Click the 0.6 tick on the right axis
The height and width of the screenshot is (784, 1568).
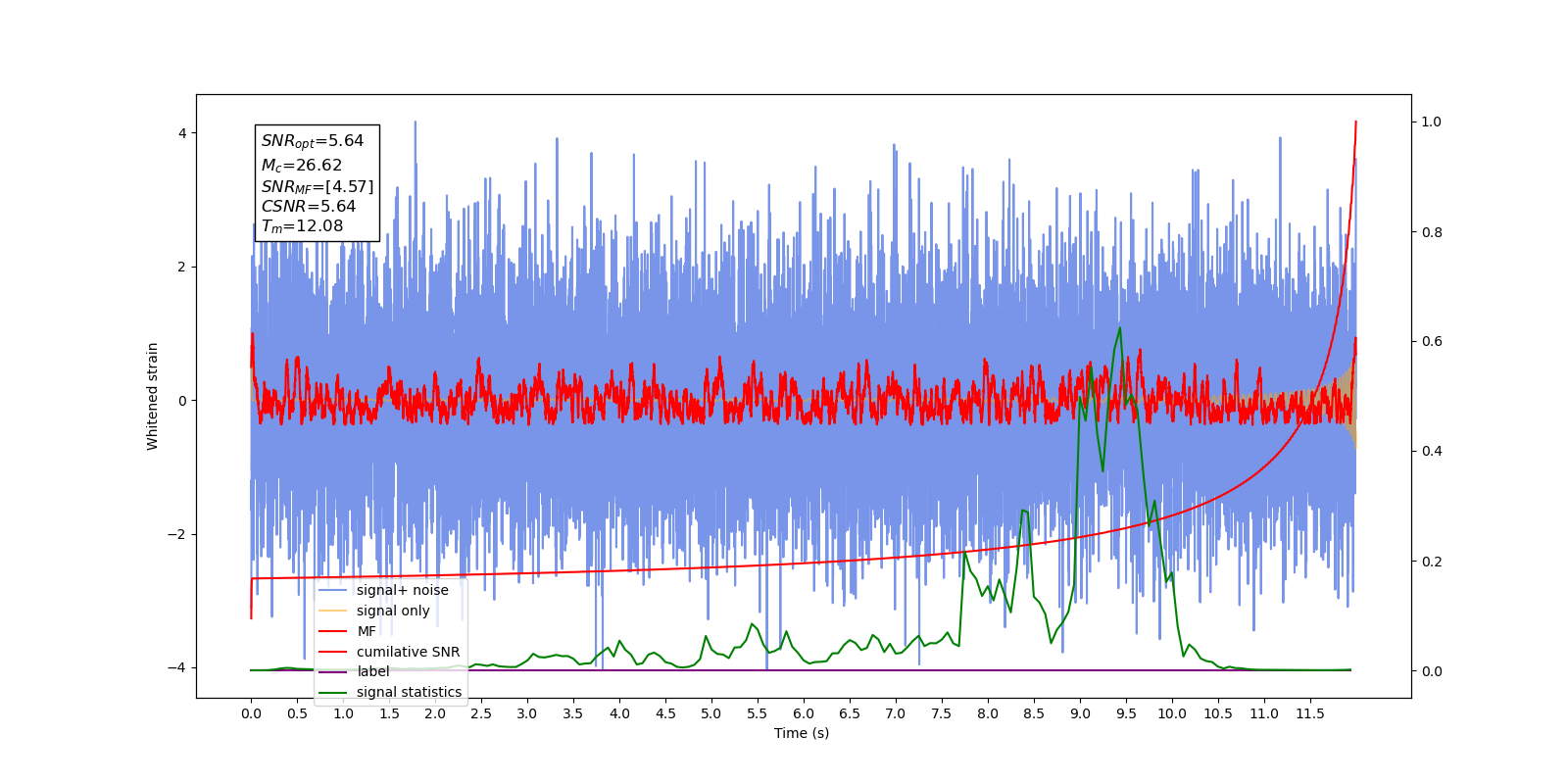pyautogui.click(x=1432, y=341)
